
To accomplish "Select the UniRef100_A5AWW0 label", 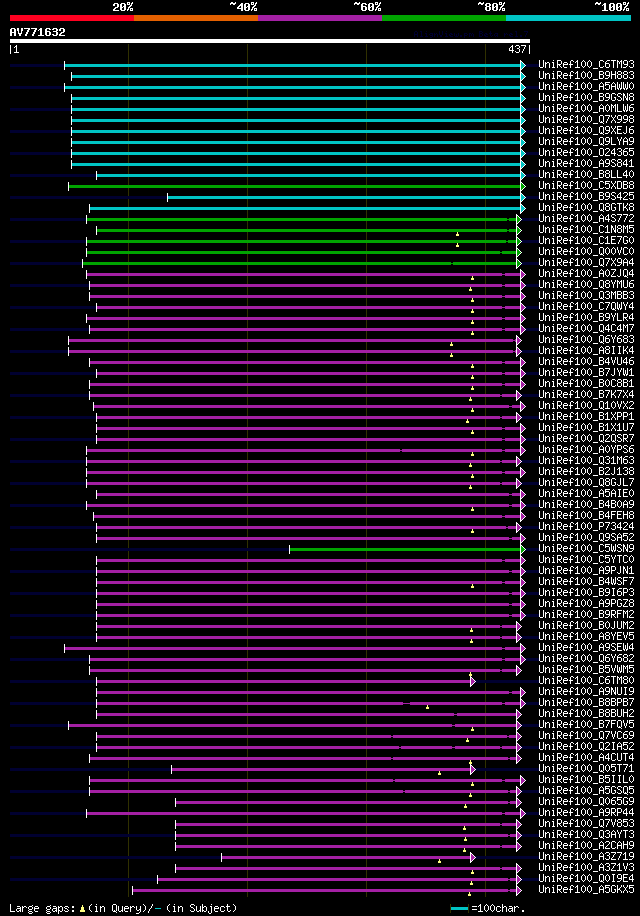I will 586,87.
